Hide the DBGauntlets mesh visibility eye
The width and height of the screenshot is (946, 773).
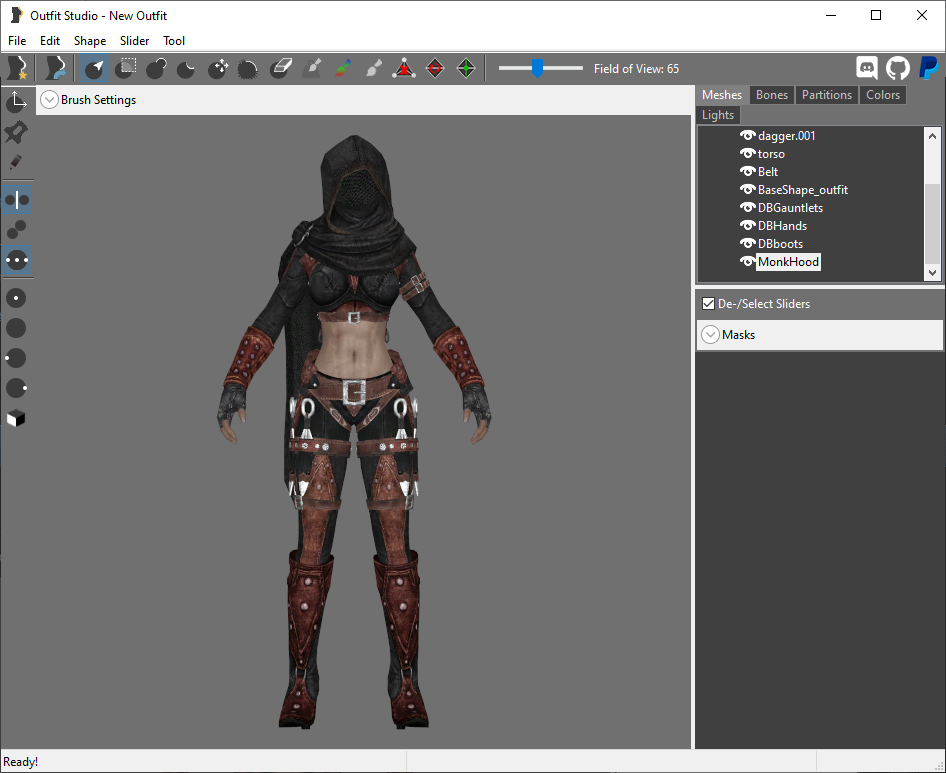pyautogui.click(x=748, y=208)
